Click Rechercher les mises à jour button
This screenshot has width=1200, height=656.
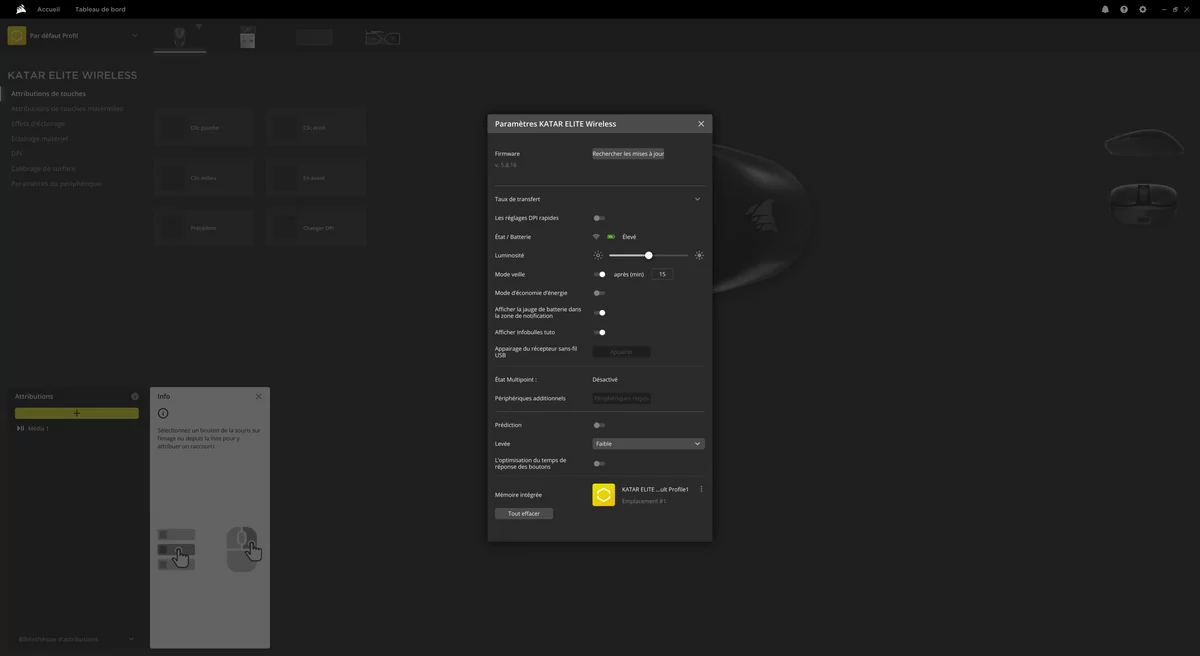pyautogui.click(x=628, y=154)
